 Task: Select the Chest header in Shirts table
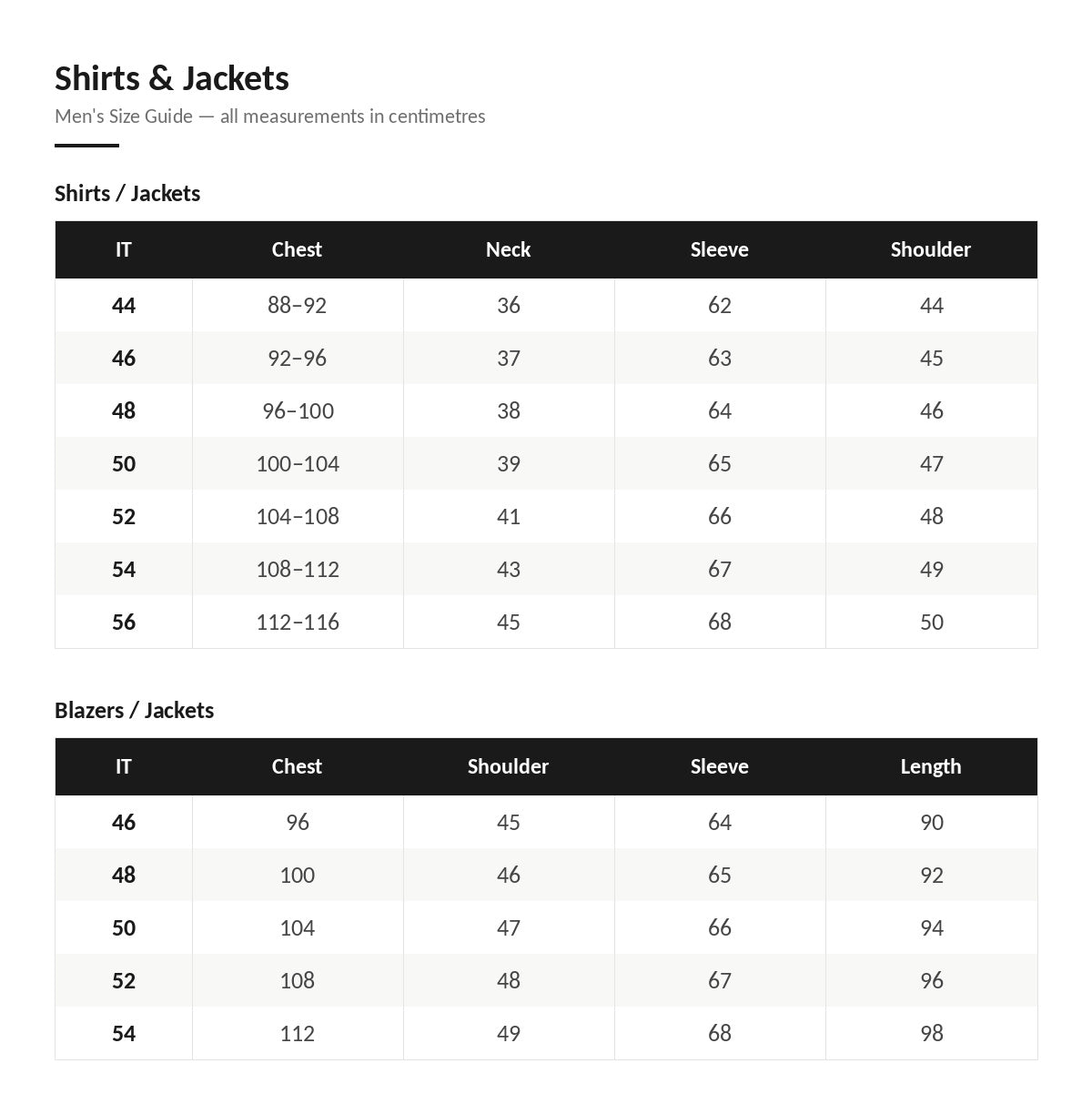[297, 249]
